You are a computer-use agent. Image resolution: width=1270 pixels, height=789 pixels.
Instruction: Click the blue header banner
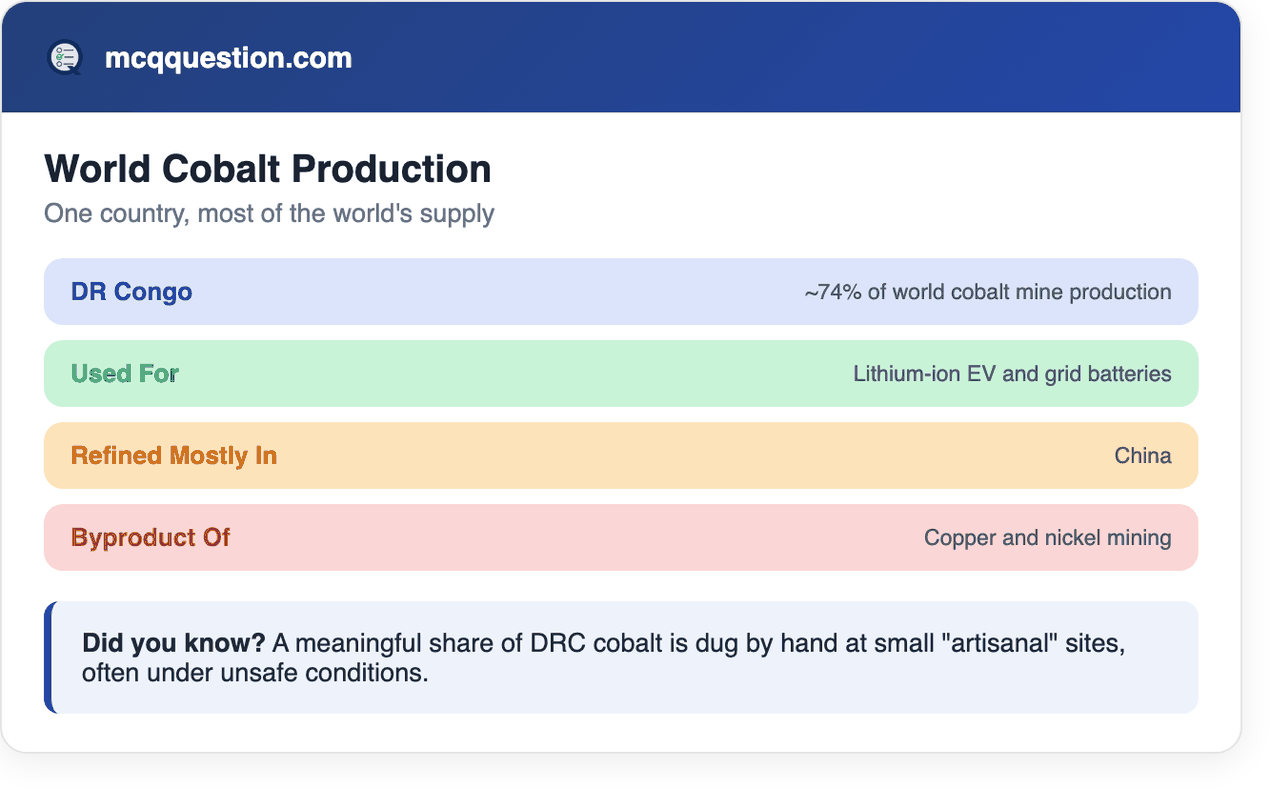[621, 57]
